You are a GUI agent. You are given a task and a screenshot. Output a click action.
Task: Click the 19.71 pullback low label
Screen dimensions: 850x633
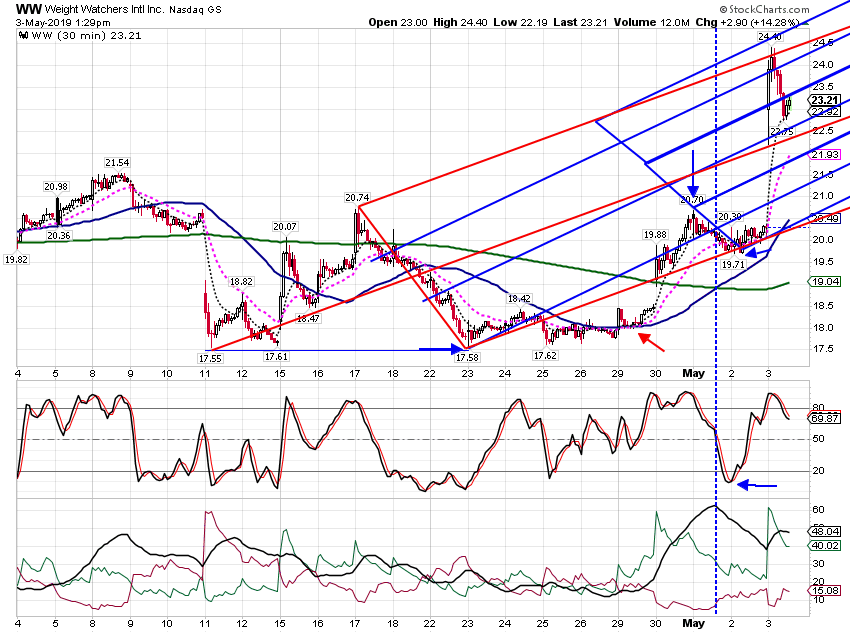coord(733,264)
